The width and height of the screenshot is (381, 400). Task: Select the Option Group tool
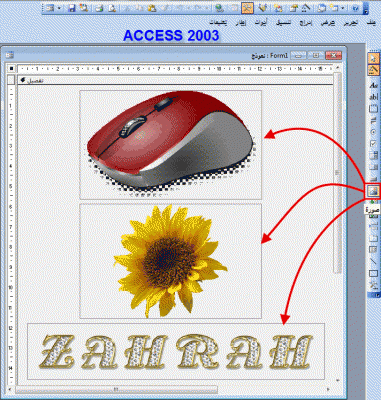point(373,109)
